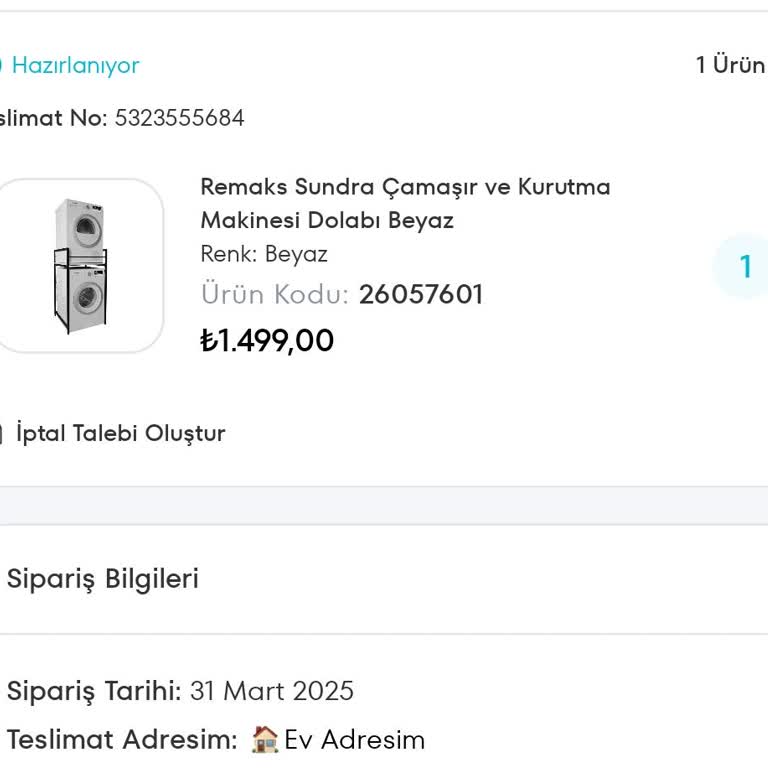Click the Ürün Kodu label

pyautogui.click(x=275, y=295)
